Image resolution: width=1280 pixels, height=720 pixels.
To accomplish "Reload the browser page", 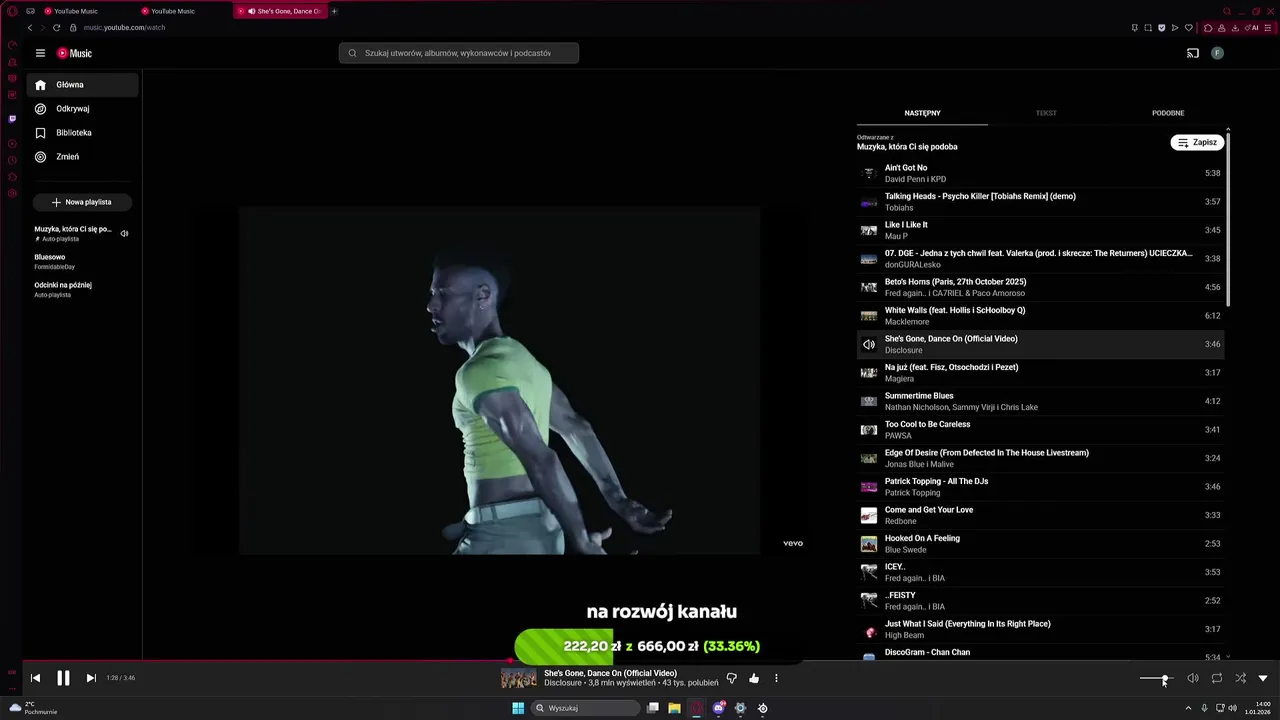I will [x=56, y=28].
